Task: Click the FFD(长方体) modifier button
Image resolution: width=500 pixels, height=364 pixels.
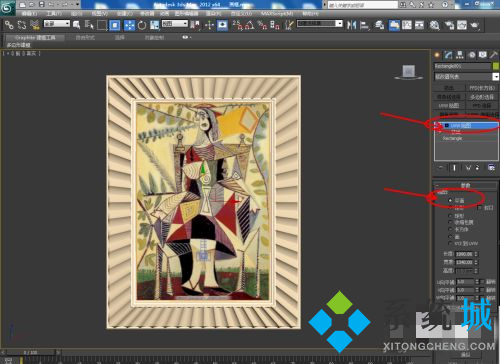Action: coord(482,88)
